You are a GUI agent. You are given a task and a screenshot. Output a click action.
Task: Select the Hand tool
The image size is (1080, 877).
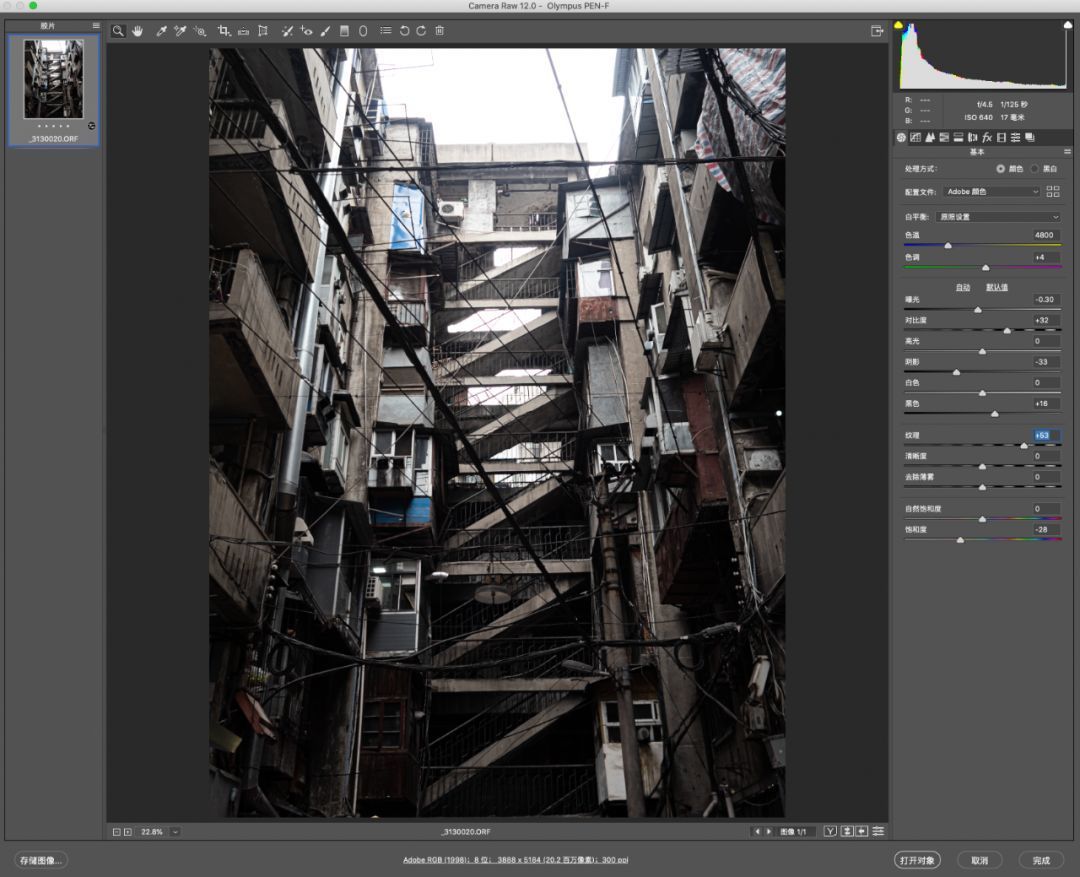[x=137, y=31]
